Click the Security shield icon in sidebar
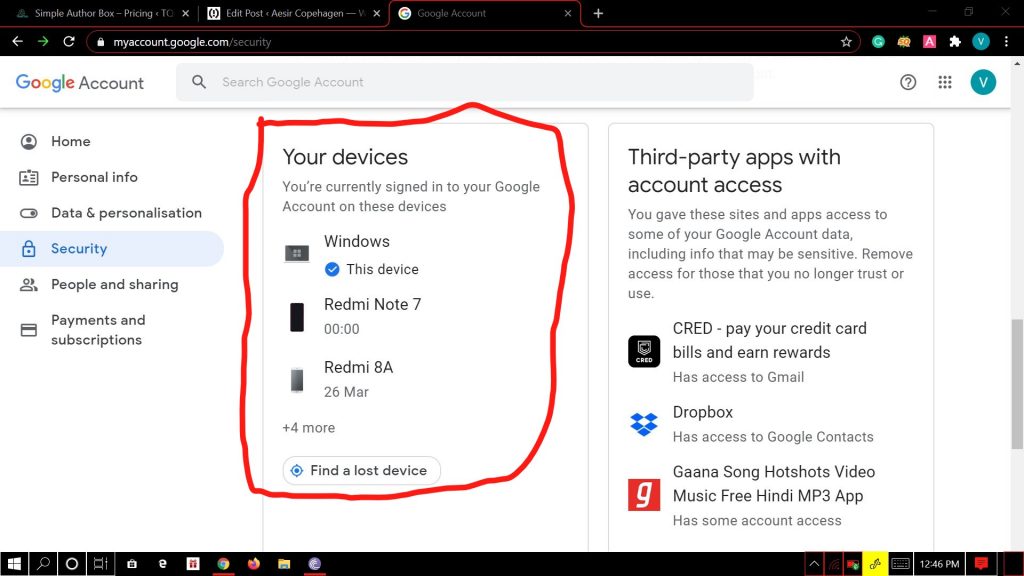Viewport: 1024px width, 576px height. (x=29, y=248)
